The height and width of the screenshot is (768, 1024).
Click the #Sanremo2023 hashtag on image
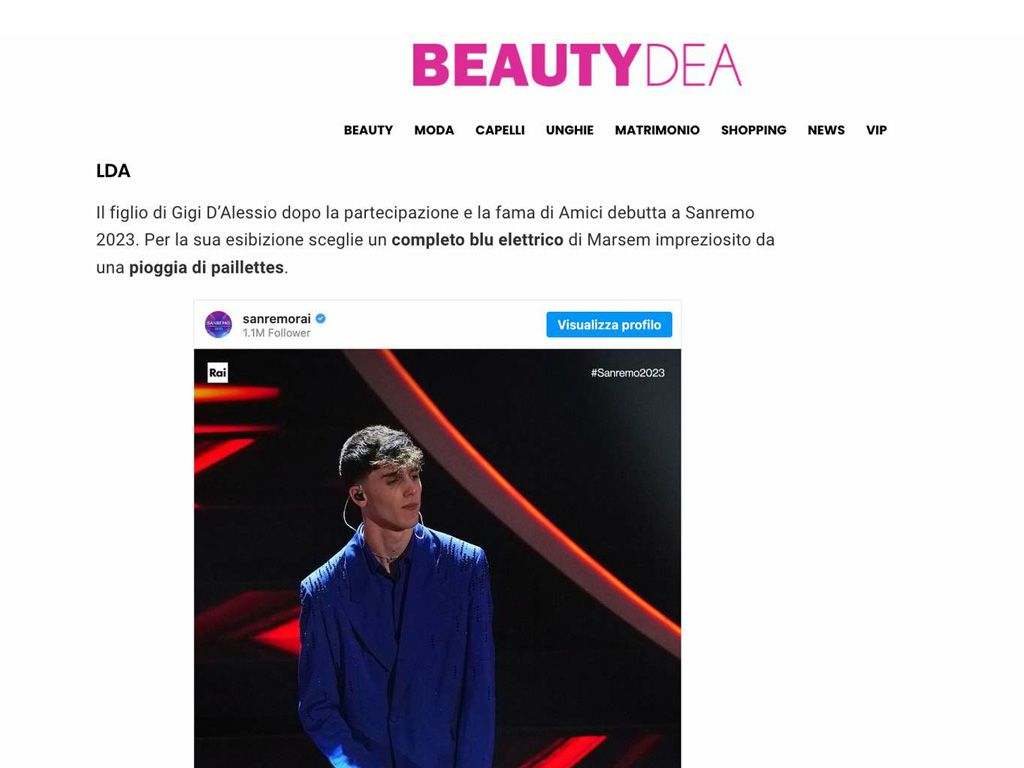coord(628,373)
